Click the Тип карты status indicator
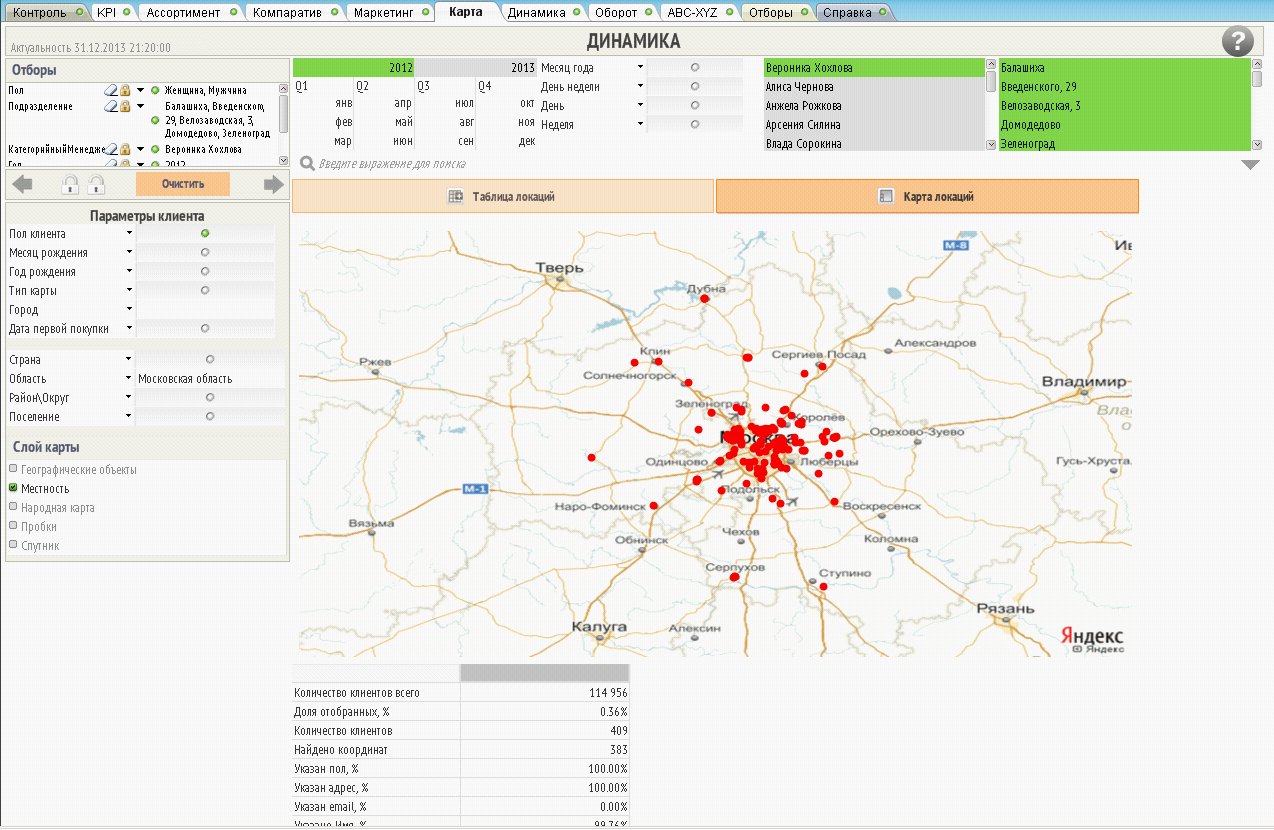Screen dimensions: 1274x830 (x=205, y=290)
